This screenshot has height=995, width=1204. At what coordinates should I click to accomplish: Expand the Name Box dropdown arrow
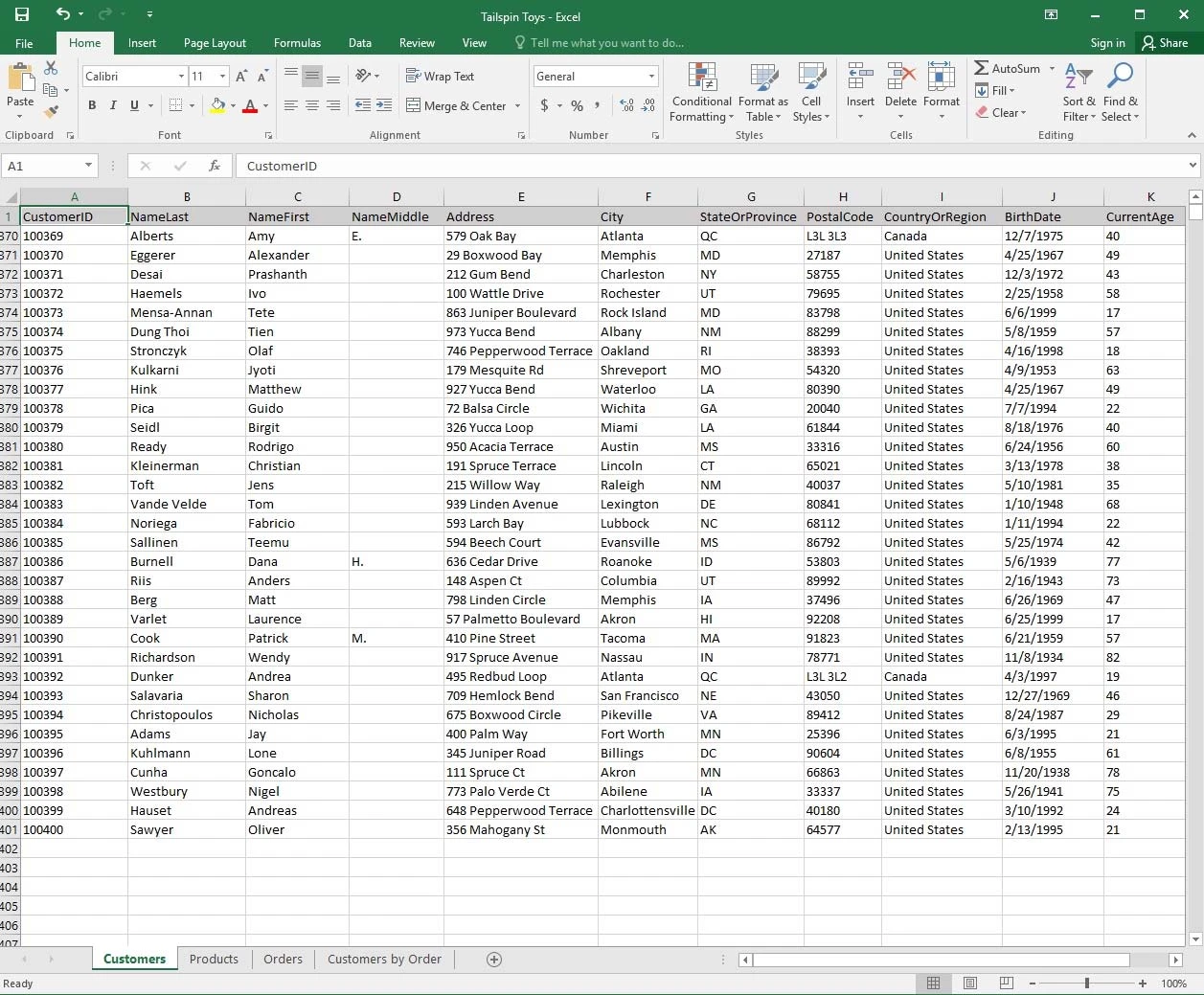point(88,166)
